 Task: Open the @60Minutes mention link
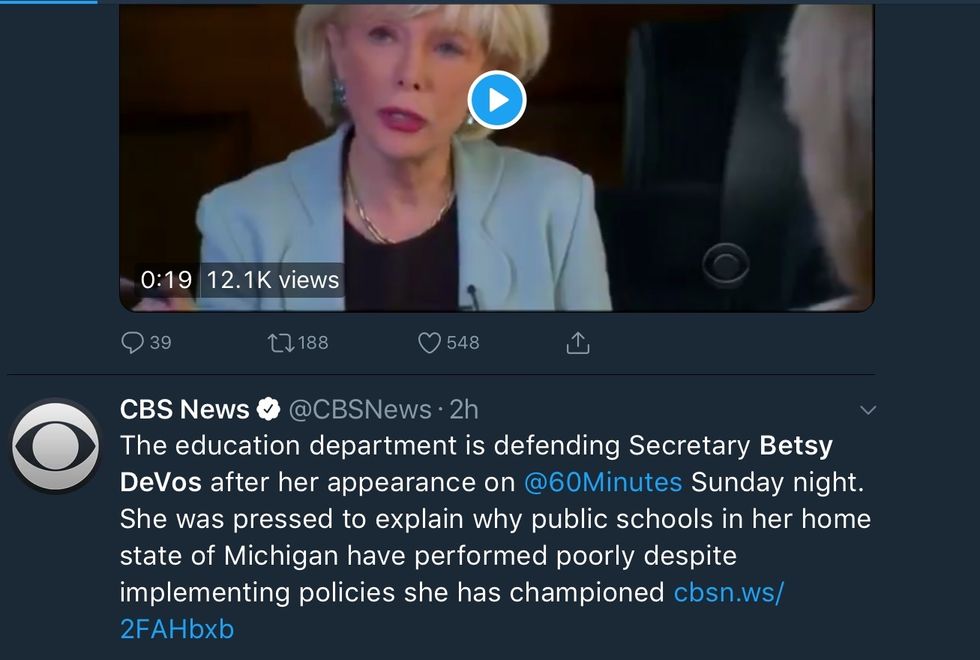click(x=603, y=482)
